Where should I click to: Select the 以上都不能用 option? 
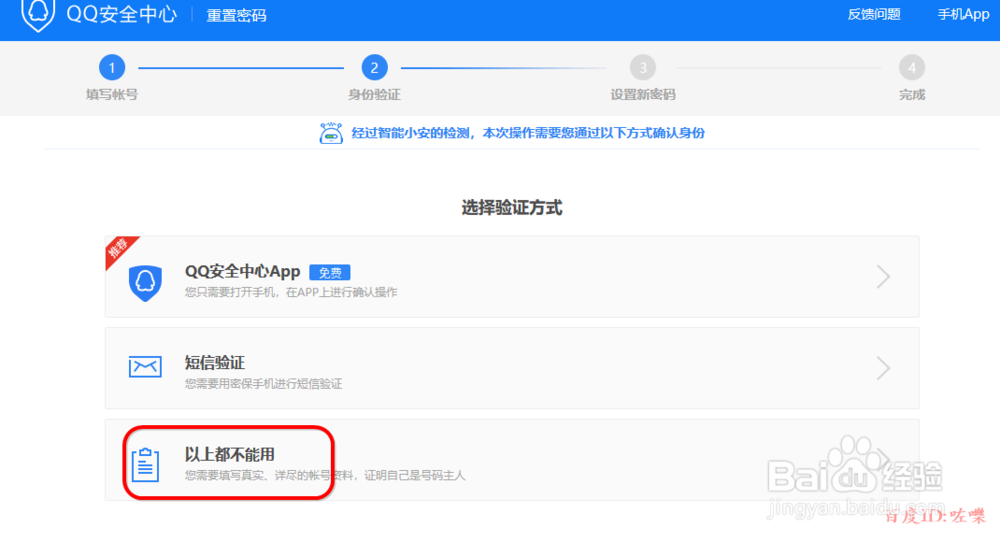pyautogui.click(x=512, y=460)
